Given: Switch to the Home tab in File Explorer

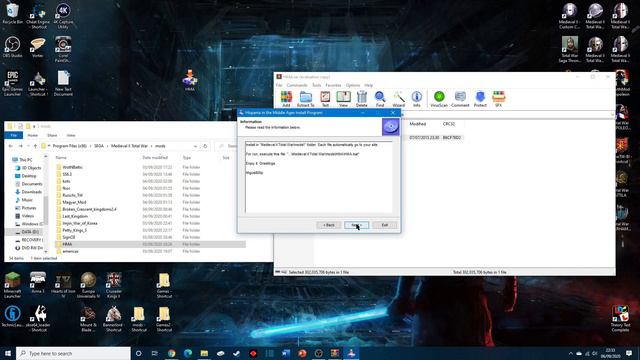Looking at the screenshot, I should coord(32,135).
